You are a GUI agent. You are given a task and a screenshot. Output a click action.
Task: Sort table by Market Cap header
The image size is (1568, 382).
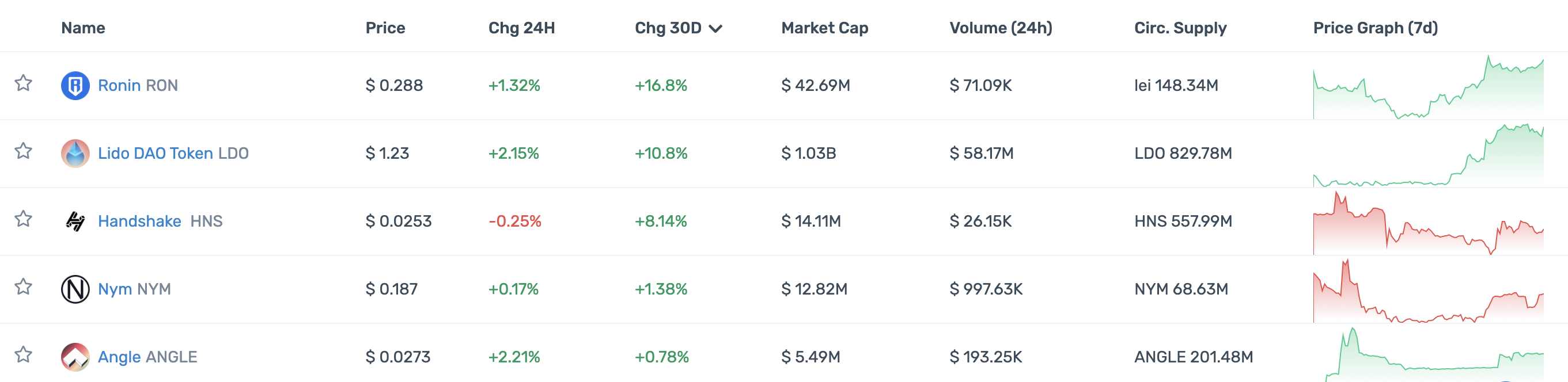click(824, 28)
